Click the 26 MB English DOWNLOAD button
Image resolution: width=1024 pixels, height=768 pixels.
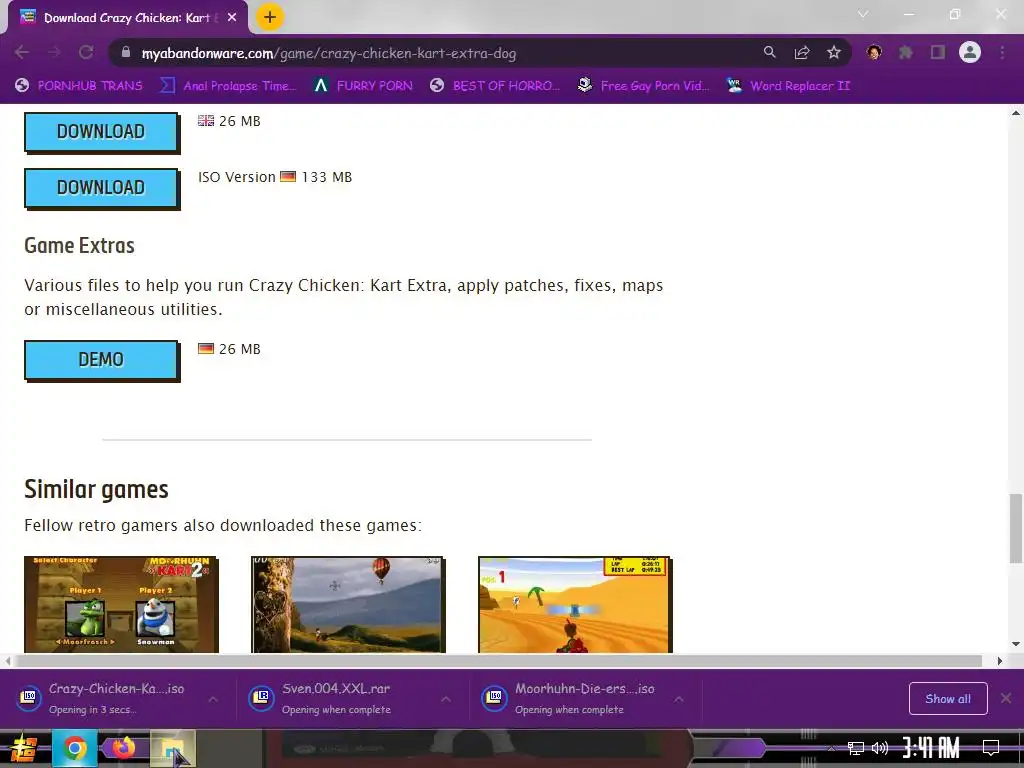pos(101,132)
